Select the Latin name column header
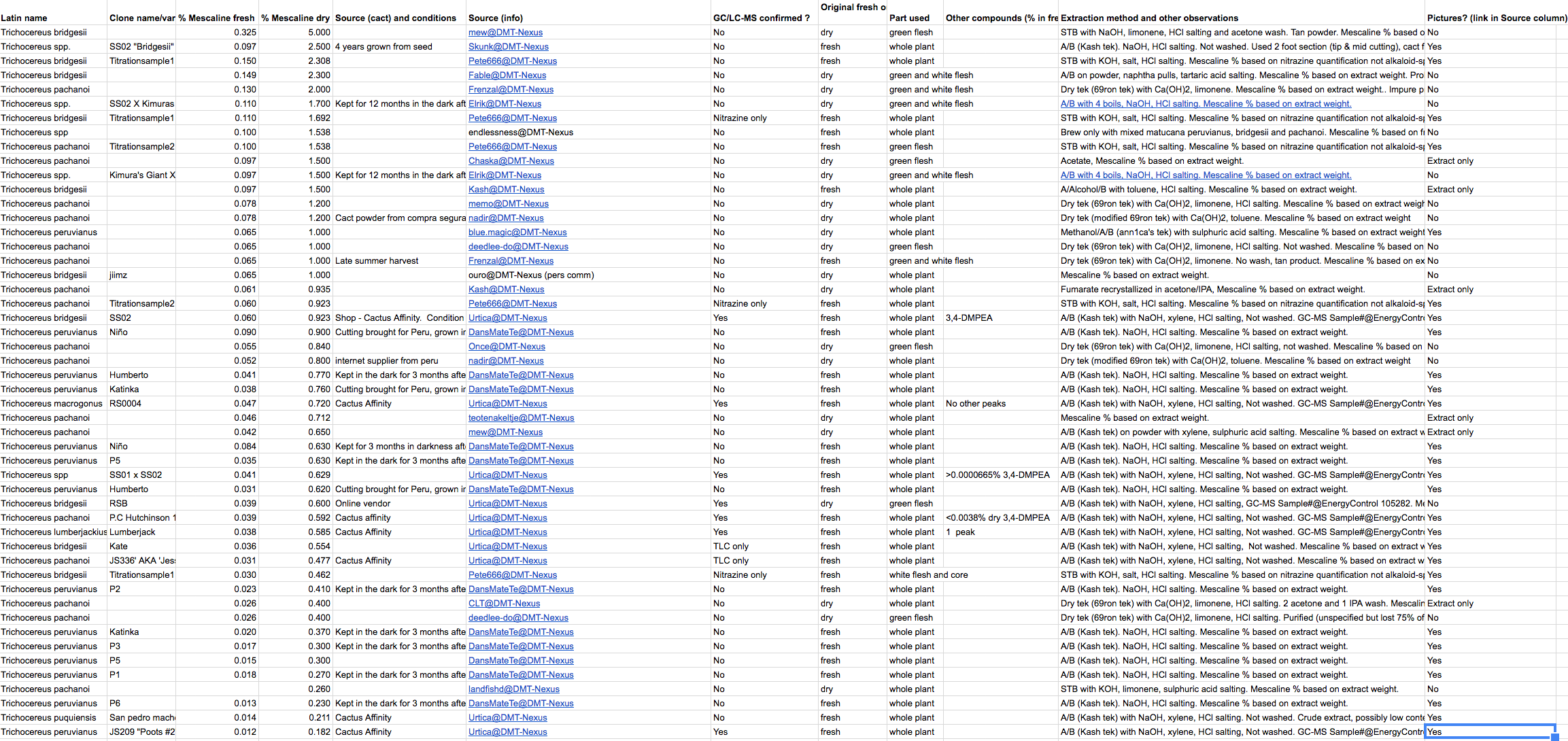1568x741 pixels. click(27, 18)
